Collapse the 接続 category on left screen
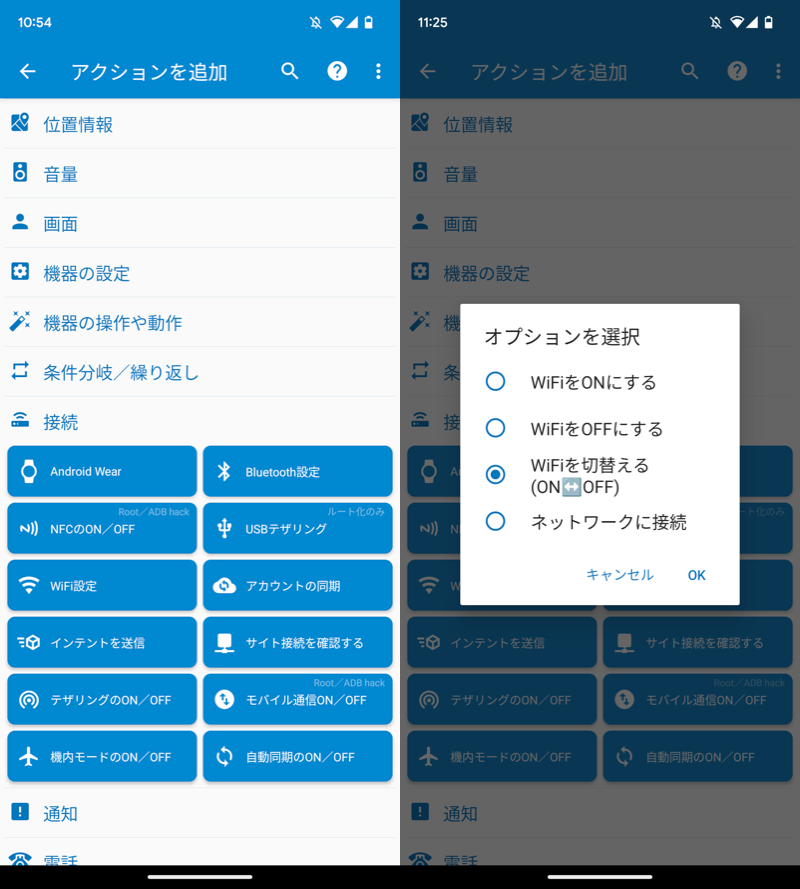 200,422
